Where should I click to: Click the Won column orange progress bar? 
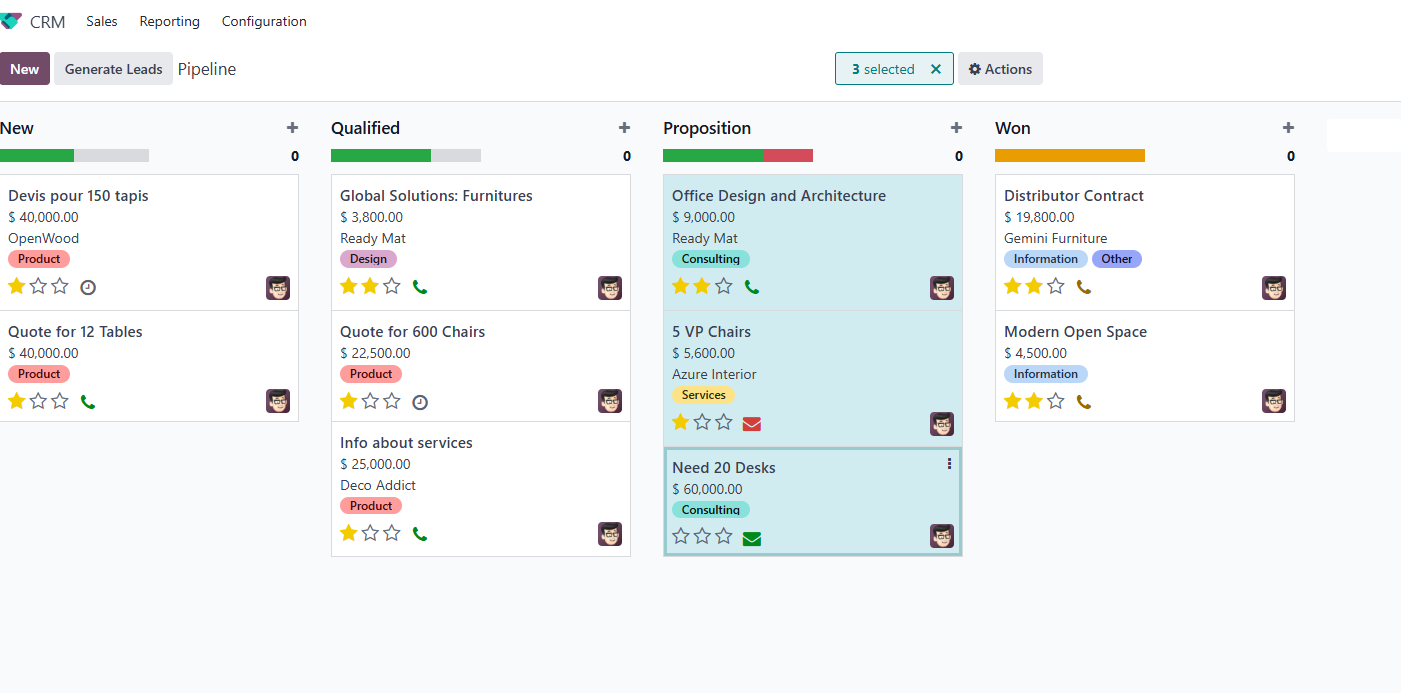[1070, 155]
